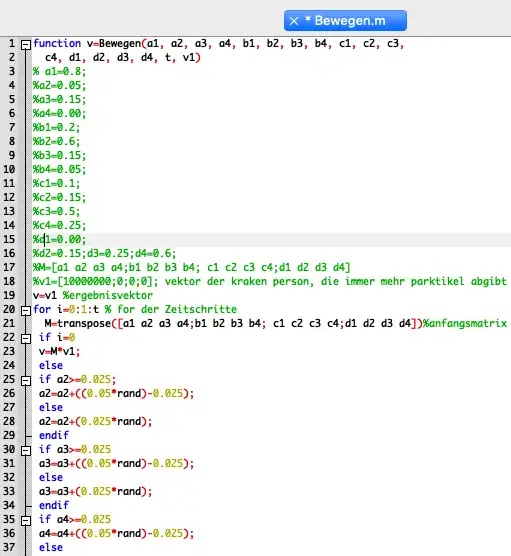Click the v=M*v1; statement on line 23
Screen dimensions: 511x556
[60, 352]
